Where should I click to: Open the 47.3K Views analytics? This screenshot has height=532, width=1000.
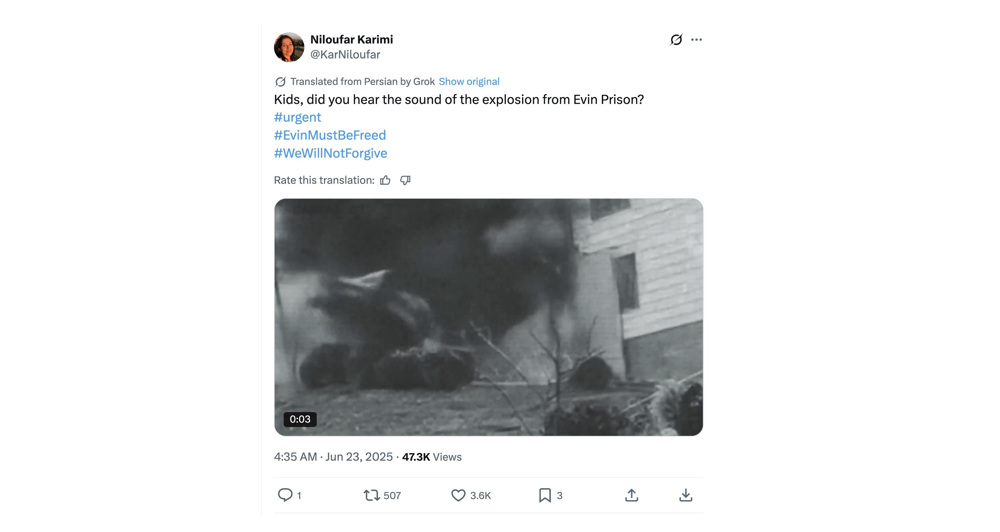click(x=432, y=457)
